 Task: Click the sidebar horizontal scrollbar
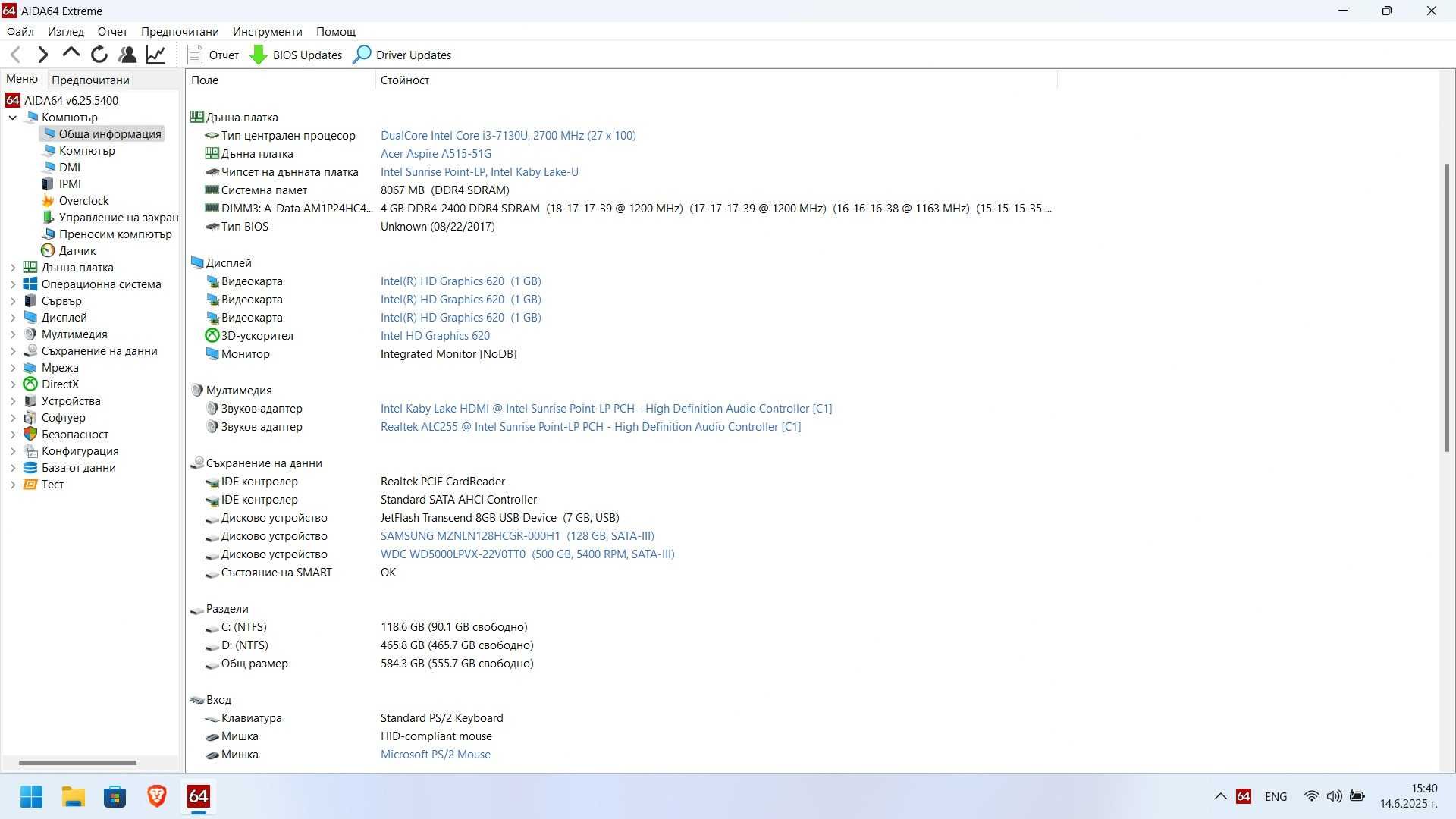[x=77, y=763]
